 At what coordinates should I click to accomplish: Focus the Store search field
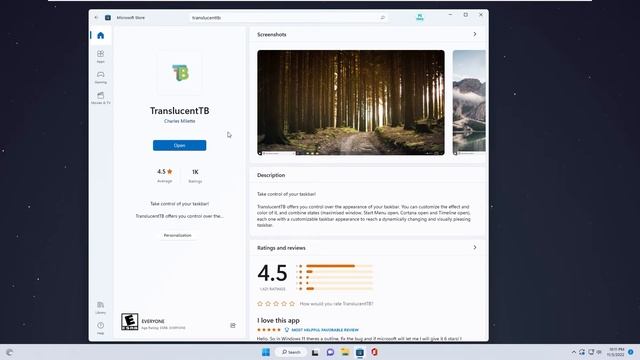tap(287, 18)
